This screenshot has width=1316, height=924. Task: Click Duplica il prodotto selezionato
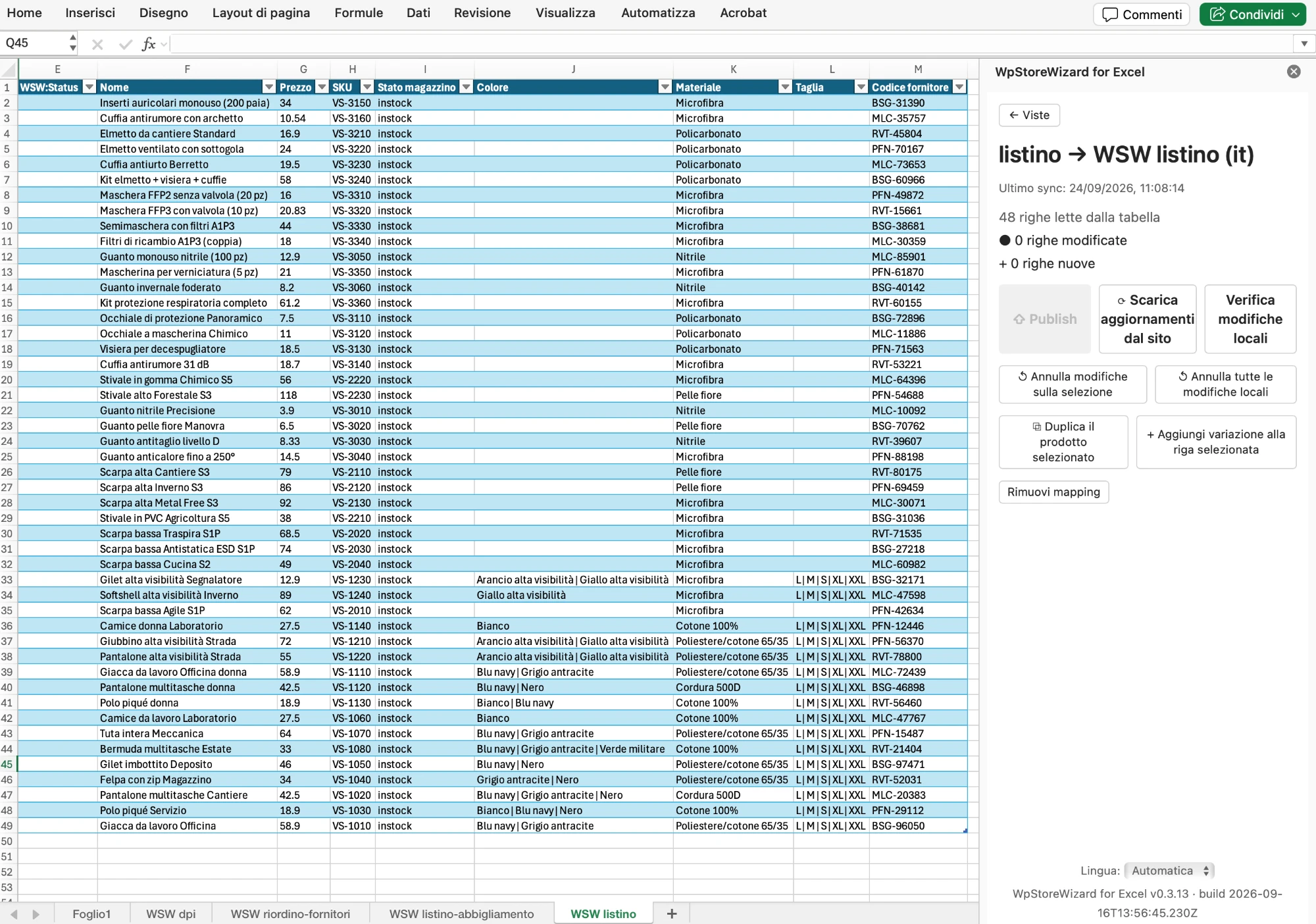tap(1063, 442)
